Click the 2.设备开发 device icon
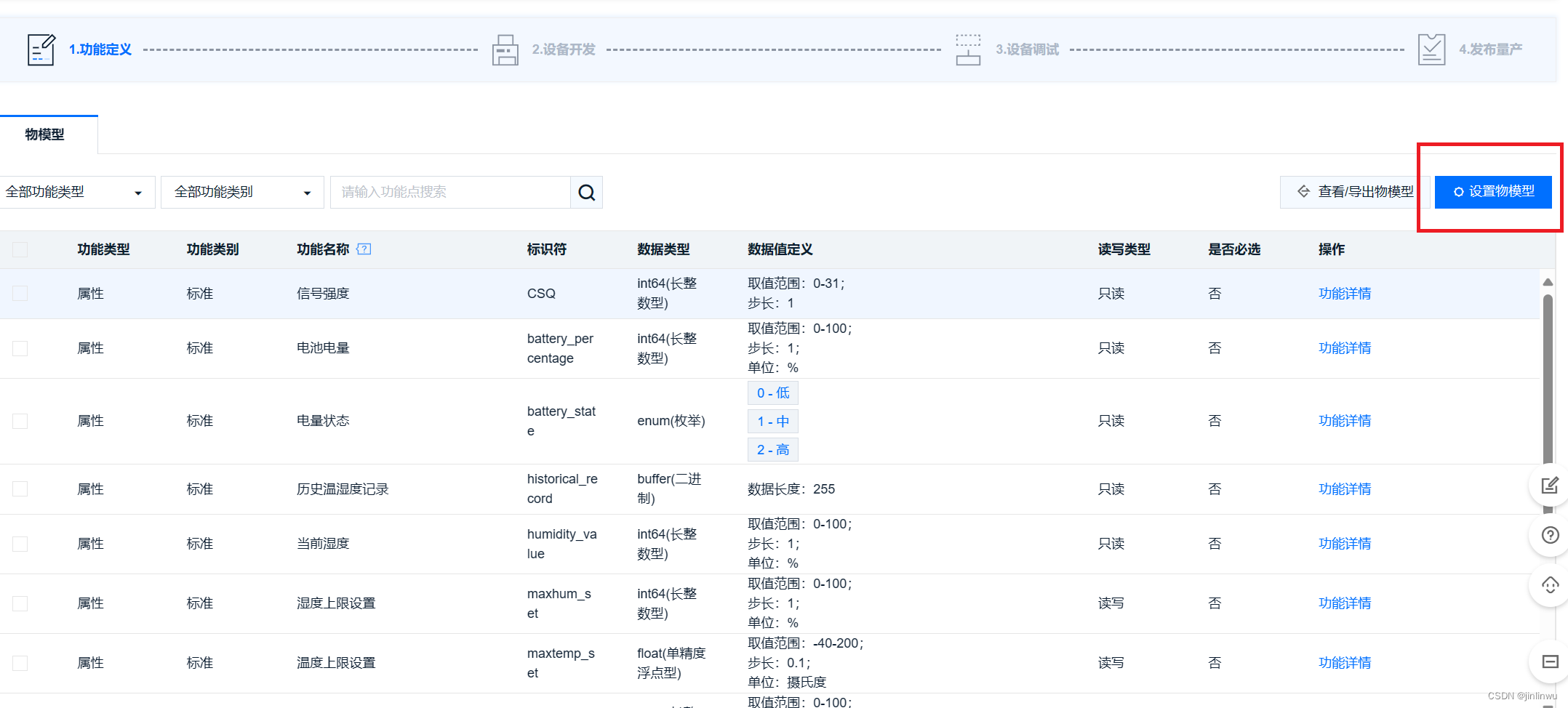This screenshot has height=708, width=1568. 505,49
